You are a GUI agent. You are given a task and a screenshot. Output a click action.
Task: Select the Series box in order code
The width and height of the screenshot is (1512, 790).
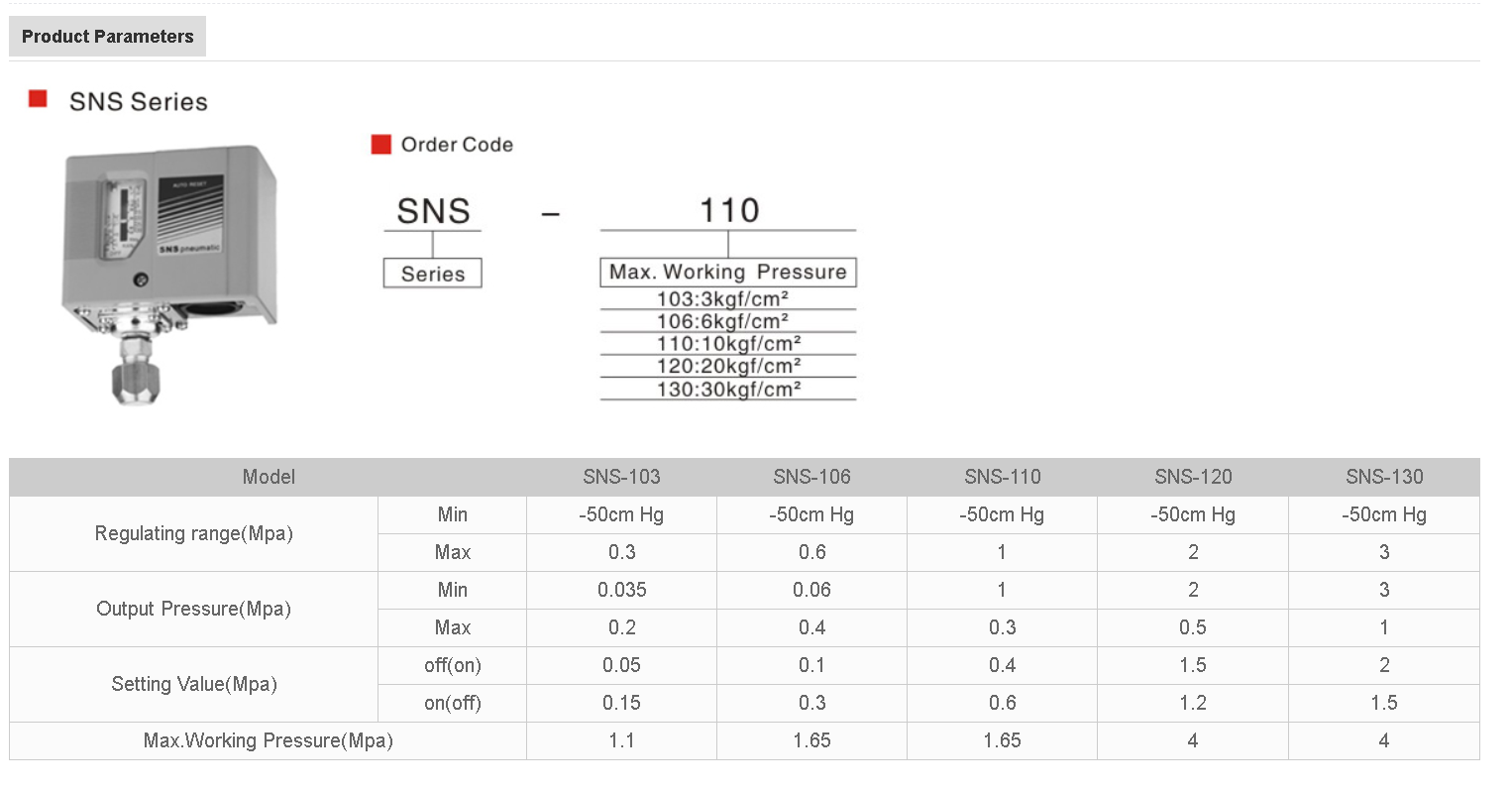pyautogui.click(x=432, y=274)
